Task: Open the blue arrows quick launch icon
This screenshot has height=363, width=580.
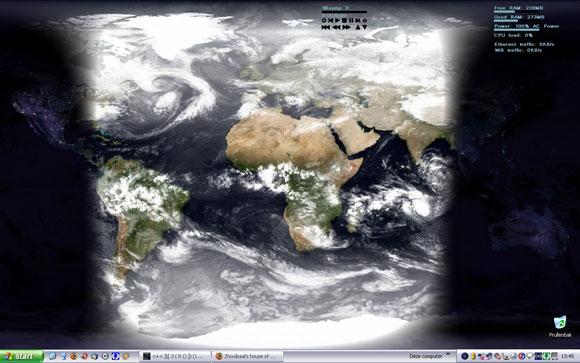Action: 115,356
